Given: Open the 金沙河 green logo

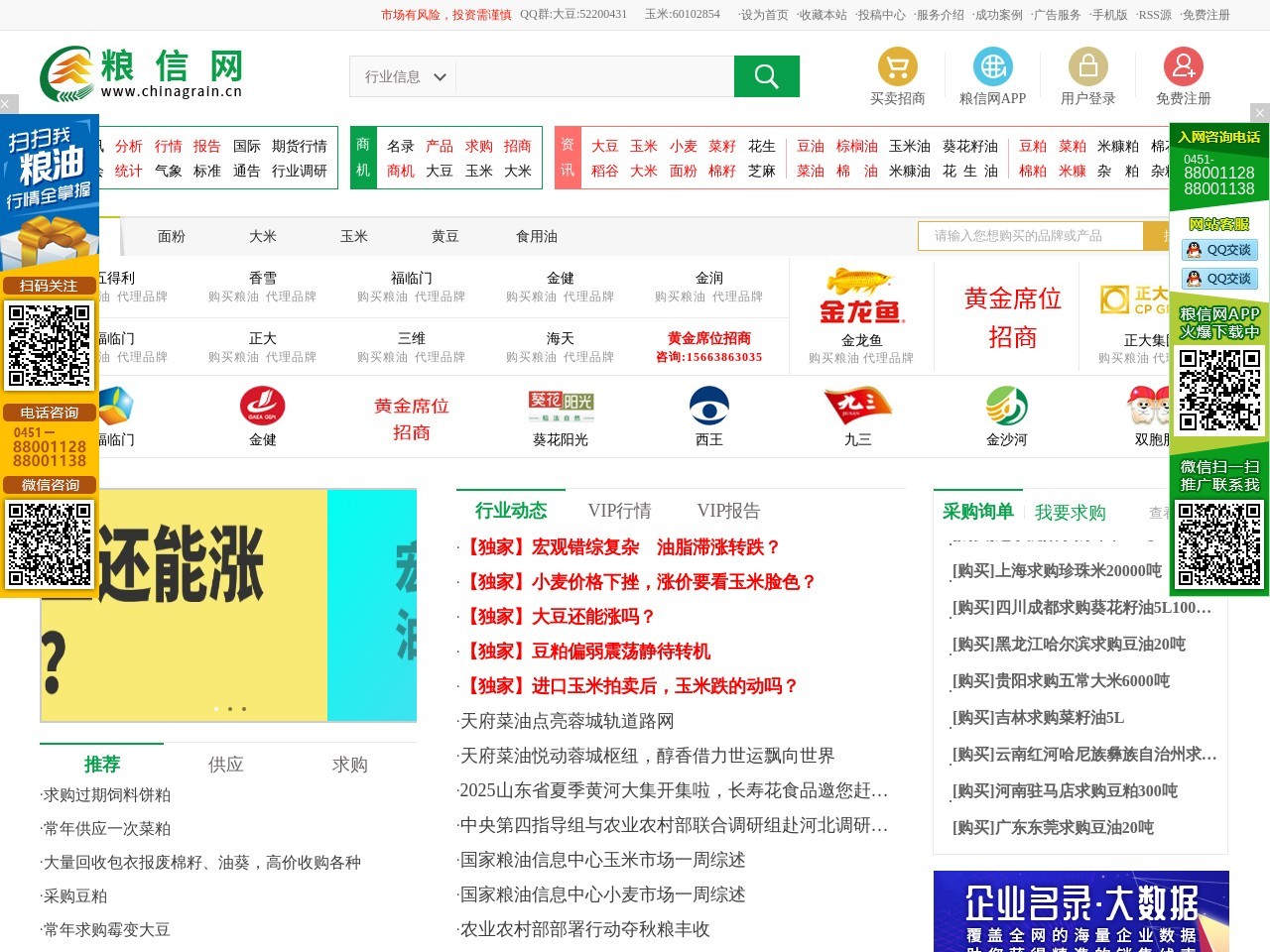Looking at the screenshot, I should 1007,406.
